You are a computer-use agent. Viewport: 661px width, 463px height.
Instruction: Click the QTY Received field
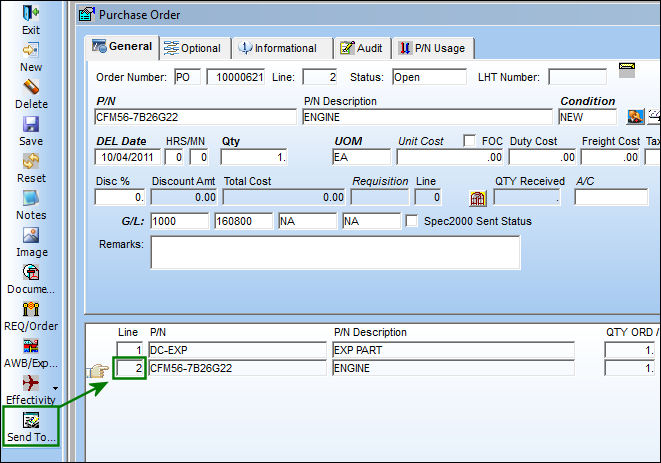527,197
